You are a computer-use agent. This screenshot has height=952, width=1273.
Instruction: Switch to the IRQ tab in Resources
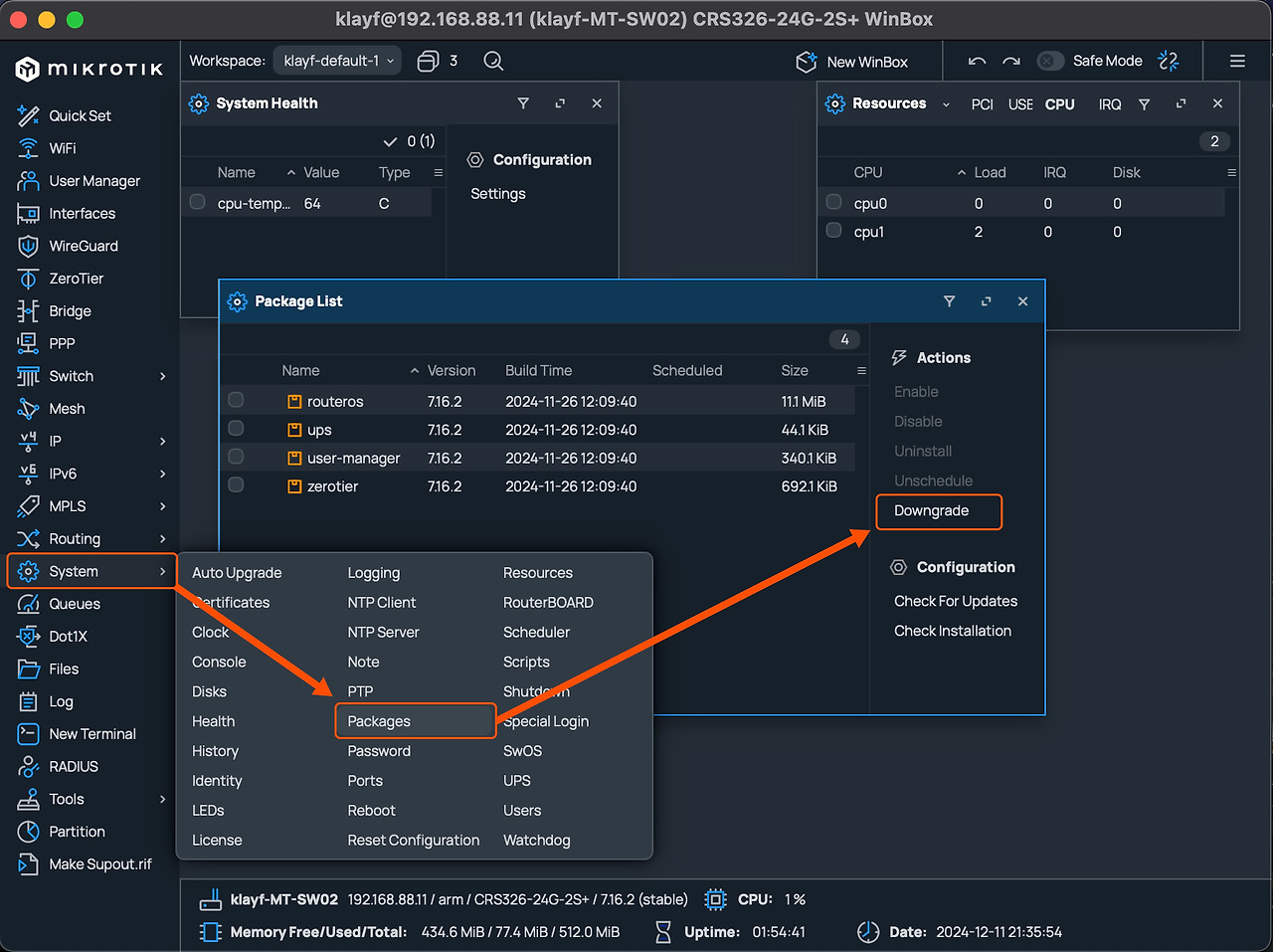pos(1110,104)
